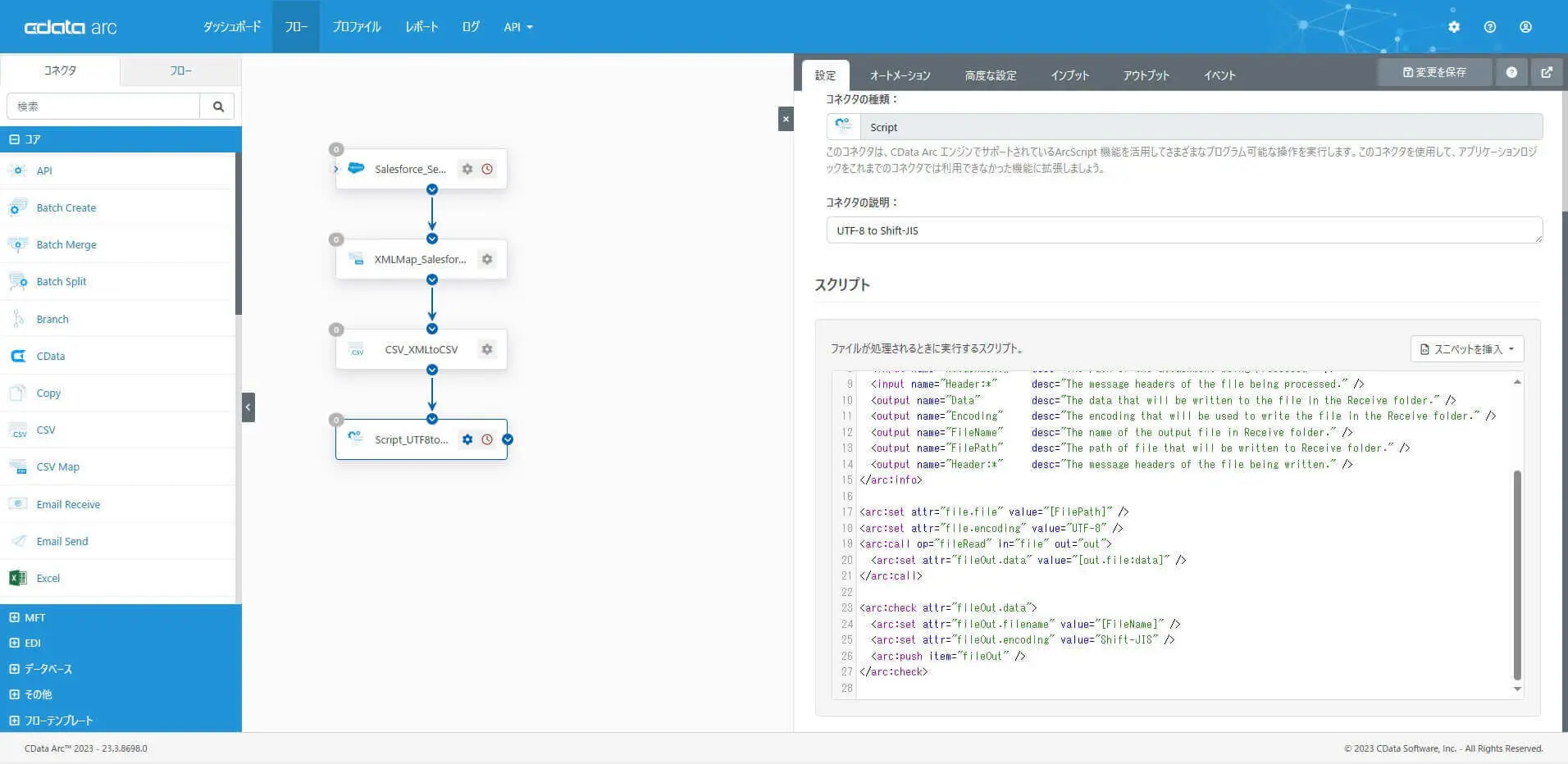
Task: Expand the データベース category section
Action: pos(121,669)
